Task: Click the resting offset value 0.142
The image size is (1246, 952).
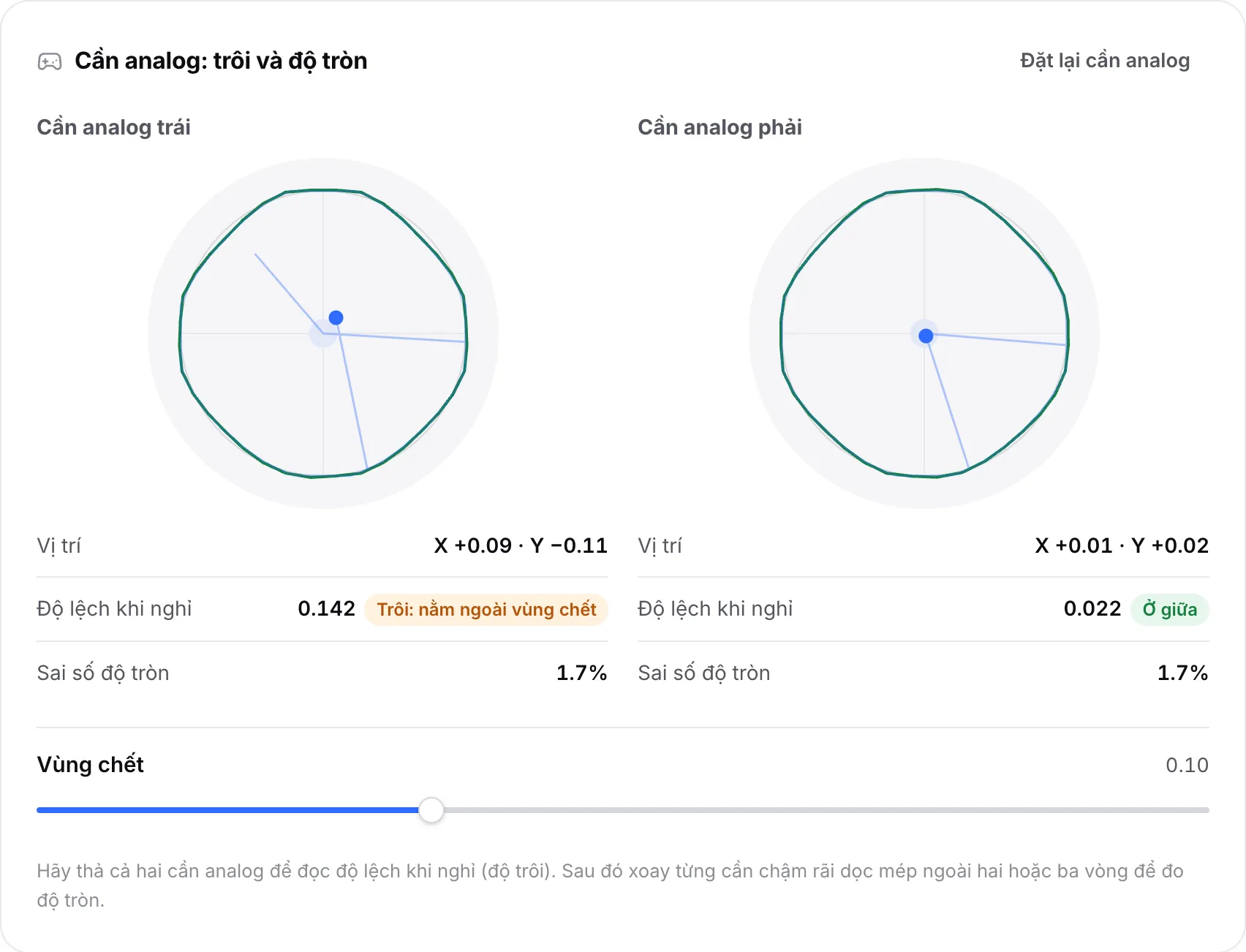Action: click(x=326, y=608)
